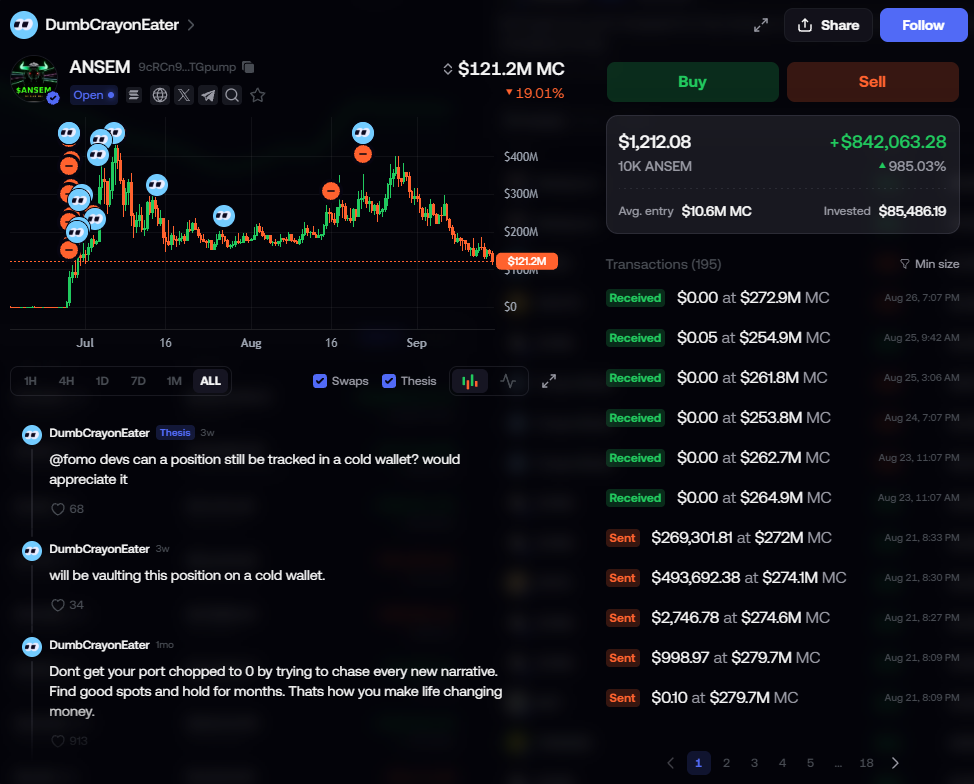Open the ANSEM X (Twitter) link
Viewport: 974px width, 784px height.
pos(184,95)
